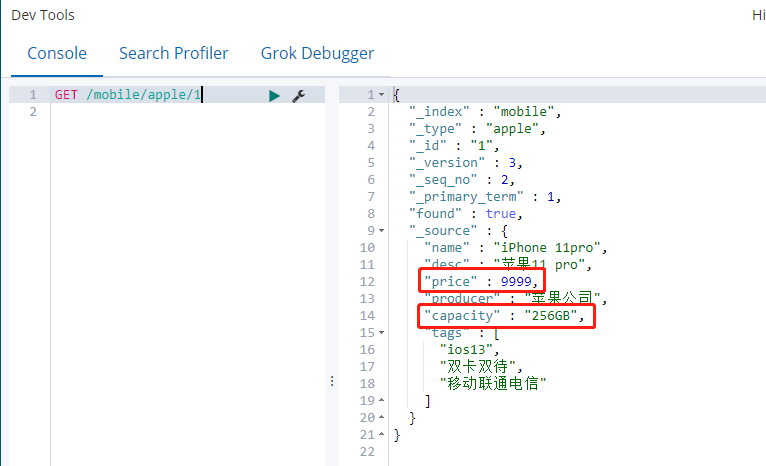Switch to the Console tab
Image resolution: width=766 pixels, height=466 pixels.
click(x=57, y=53)
